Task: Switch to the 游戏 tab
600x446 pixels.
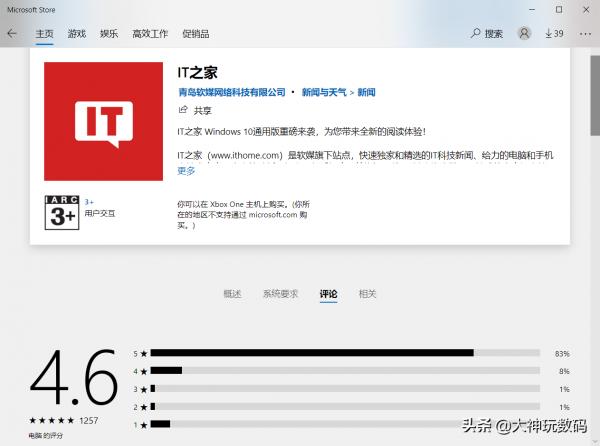Action: coord(77,34)
